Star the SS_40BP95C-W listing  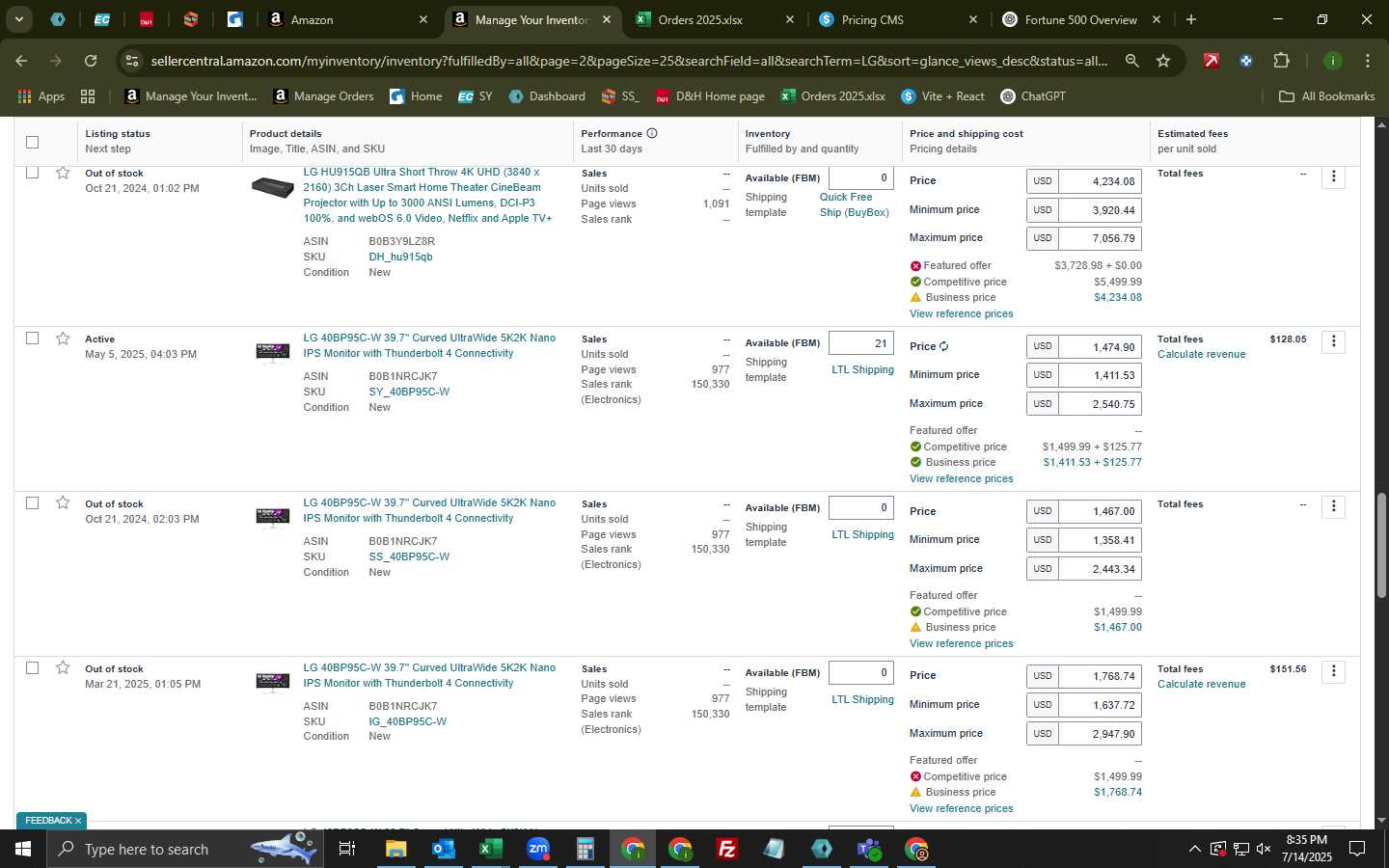63,503
